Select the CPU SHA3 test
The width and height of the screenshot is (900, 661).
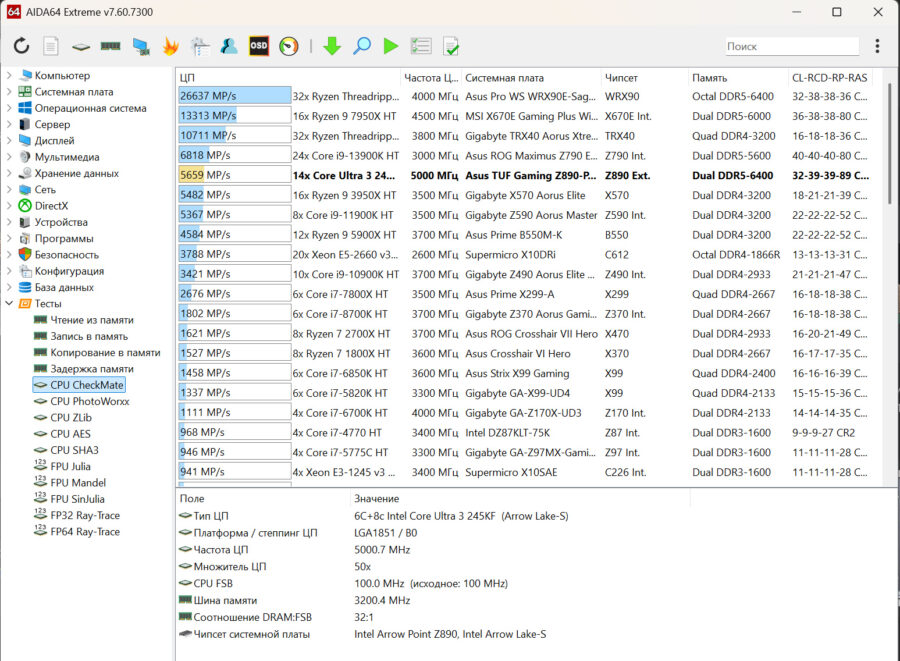click(74, 450)
